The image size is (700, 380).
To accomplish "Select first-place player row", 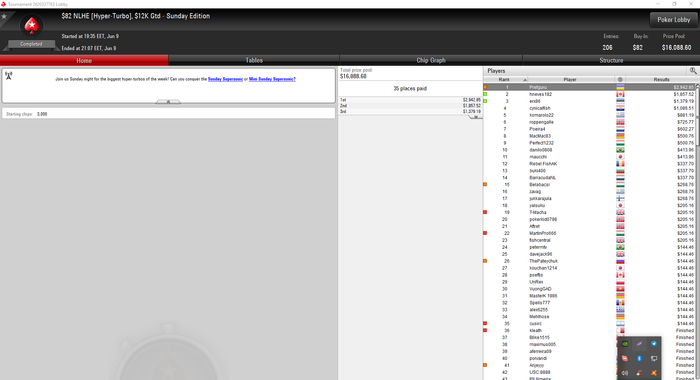I will click(589, 87).
